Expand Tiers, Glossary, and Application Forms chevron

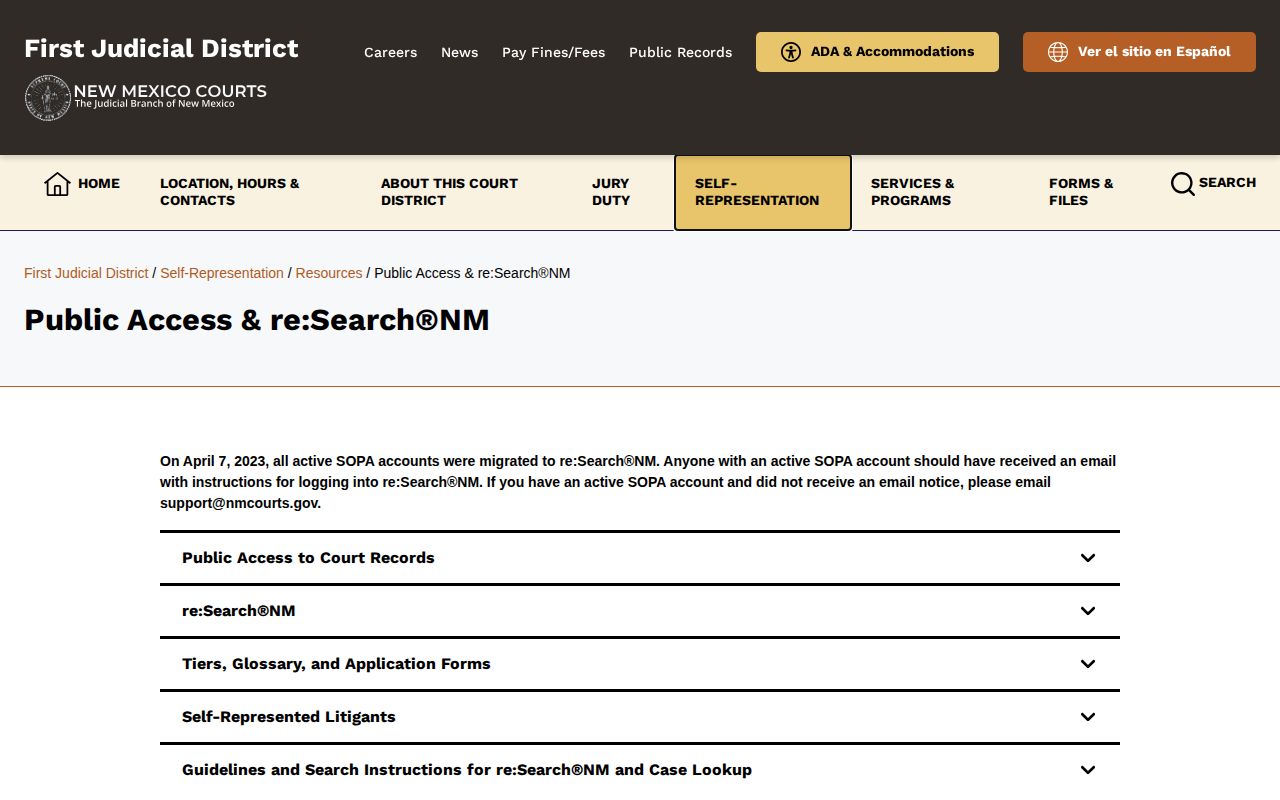click(x=1088, y=664)
